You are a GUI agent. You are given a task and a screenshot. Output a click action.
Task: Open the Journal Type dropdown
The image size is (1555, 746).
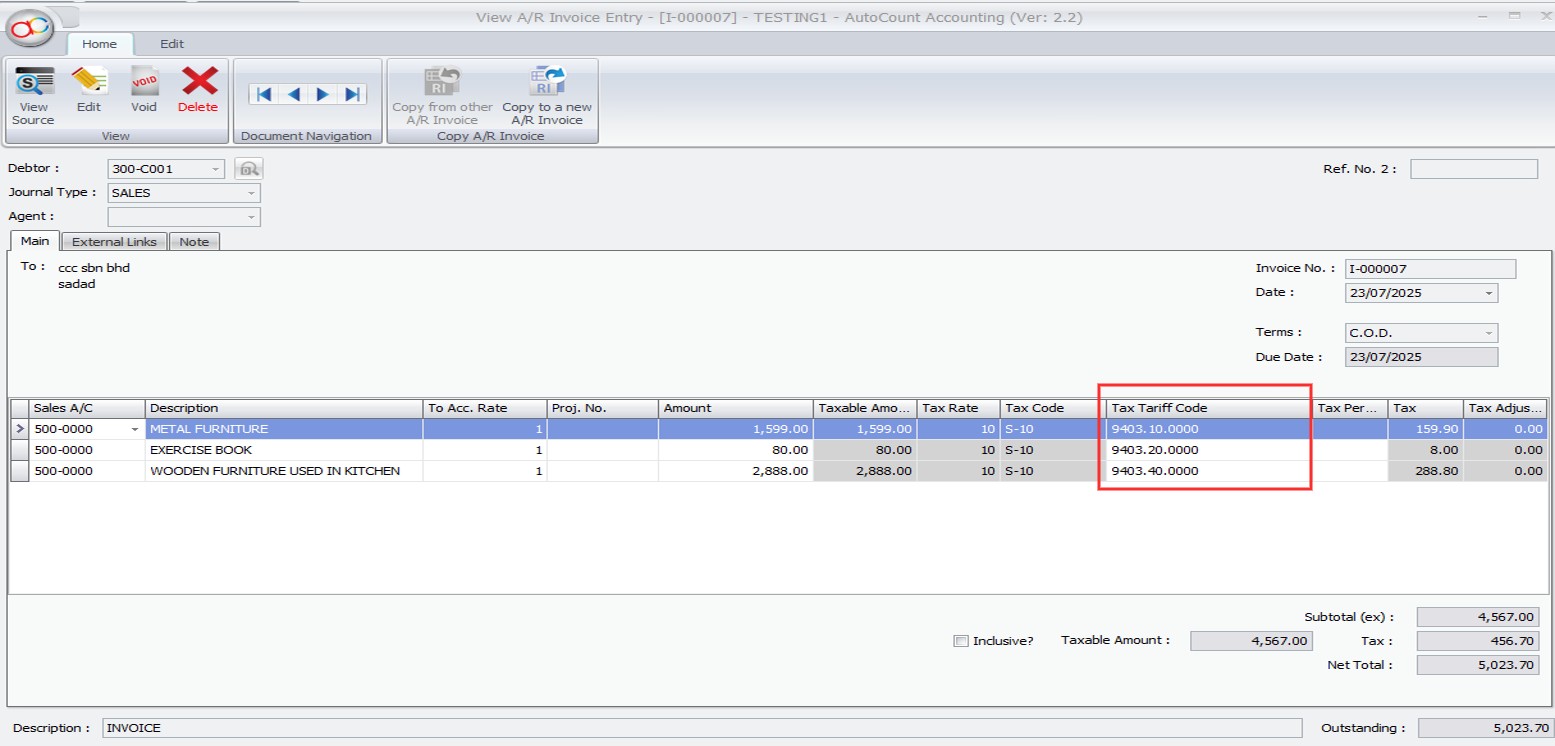pyautogui.click(x=251, y=193)
